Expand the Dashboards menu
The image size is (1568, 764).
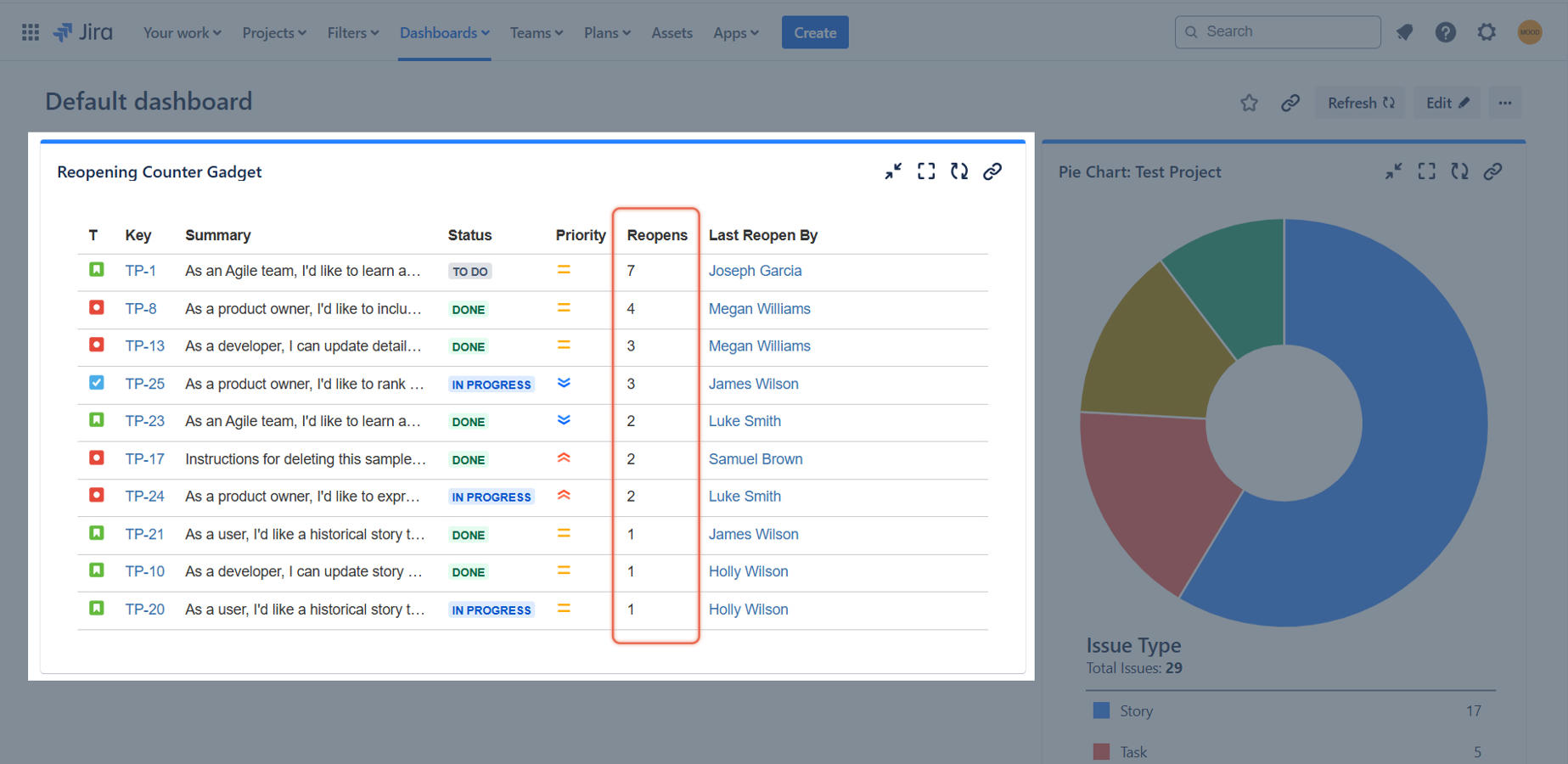445,32
